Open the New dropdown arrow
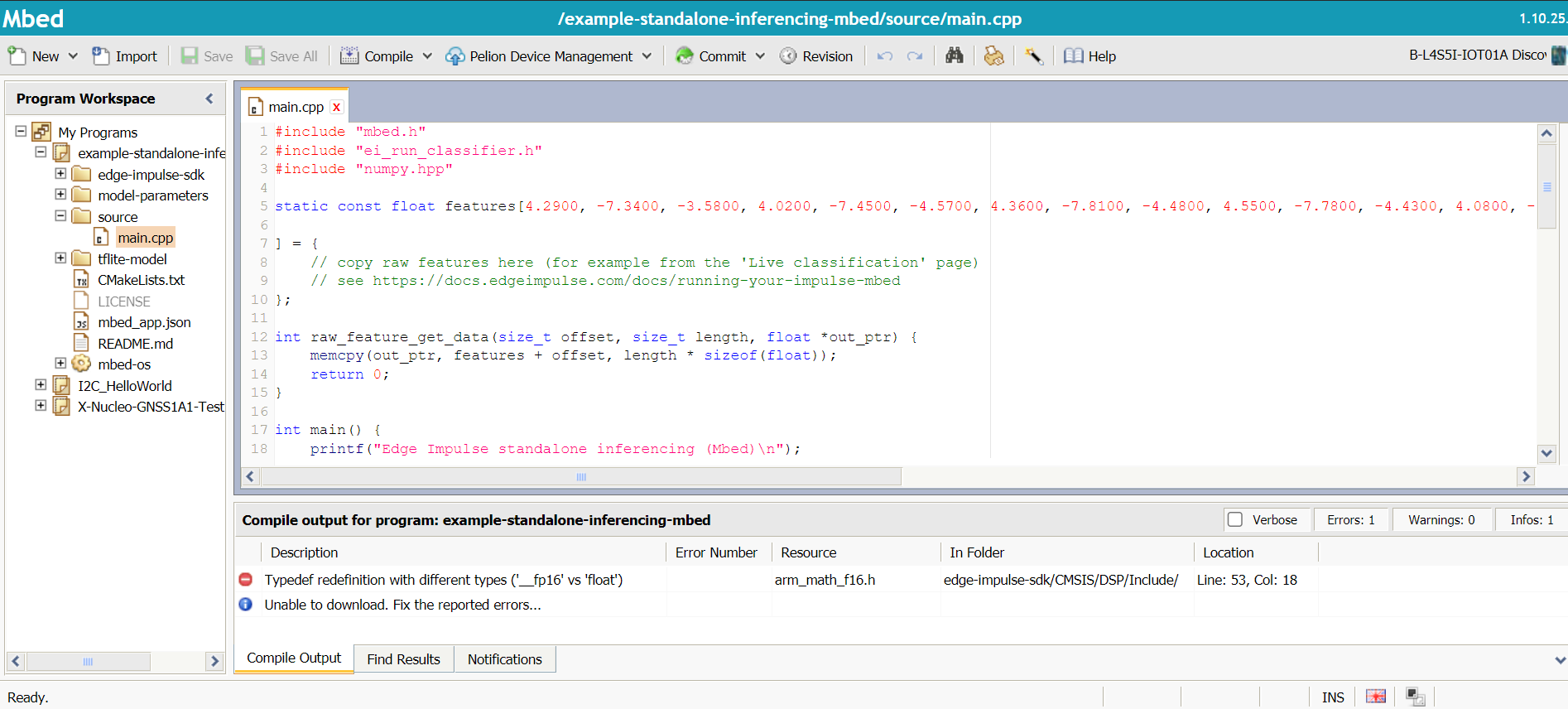The height and width of the screenshot is (709, 1568). (73, 56)
